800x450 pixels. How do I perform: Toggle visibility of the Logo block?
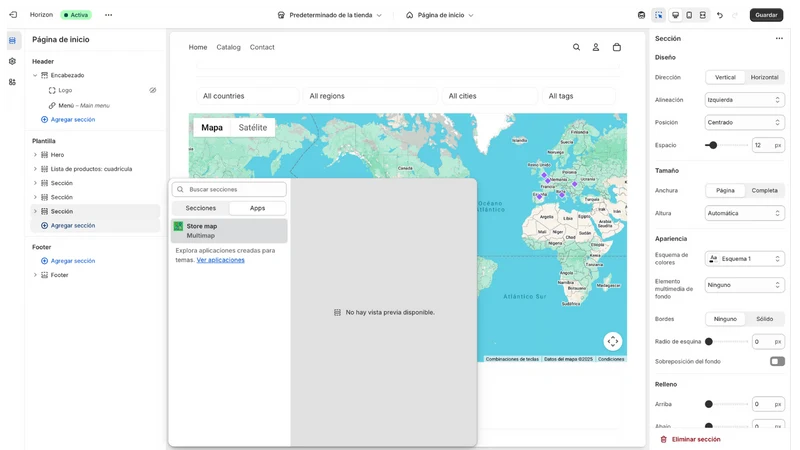click(153, 90)
